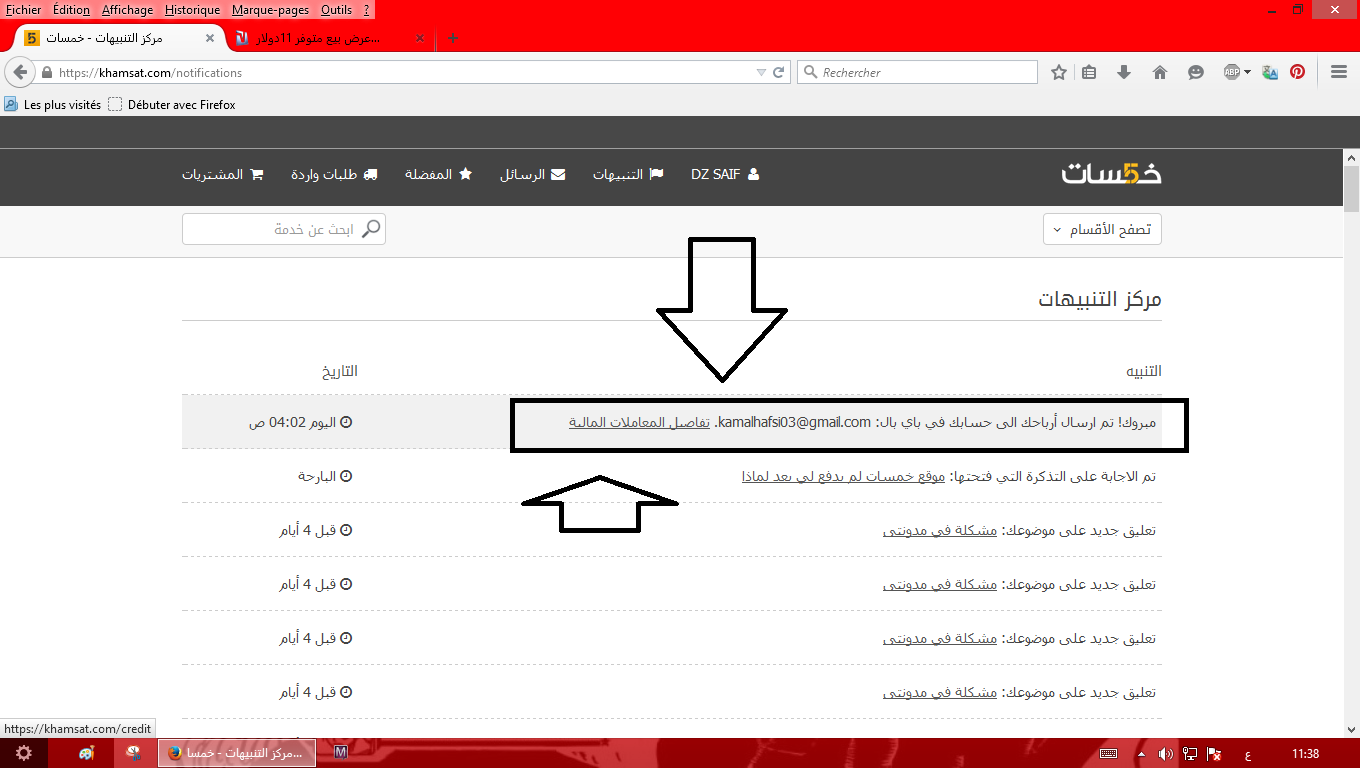1360x782 pixels.
Task: Open the Marque-pages menu
Action: point(270,9)
